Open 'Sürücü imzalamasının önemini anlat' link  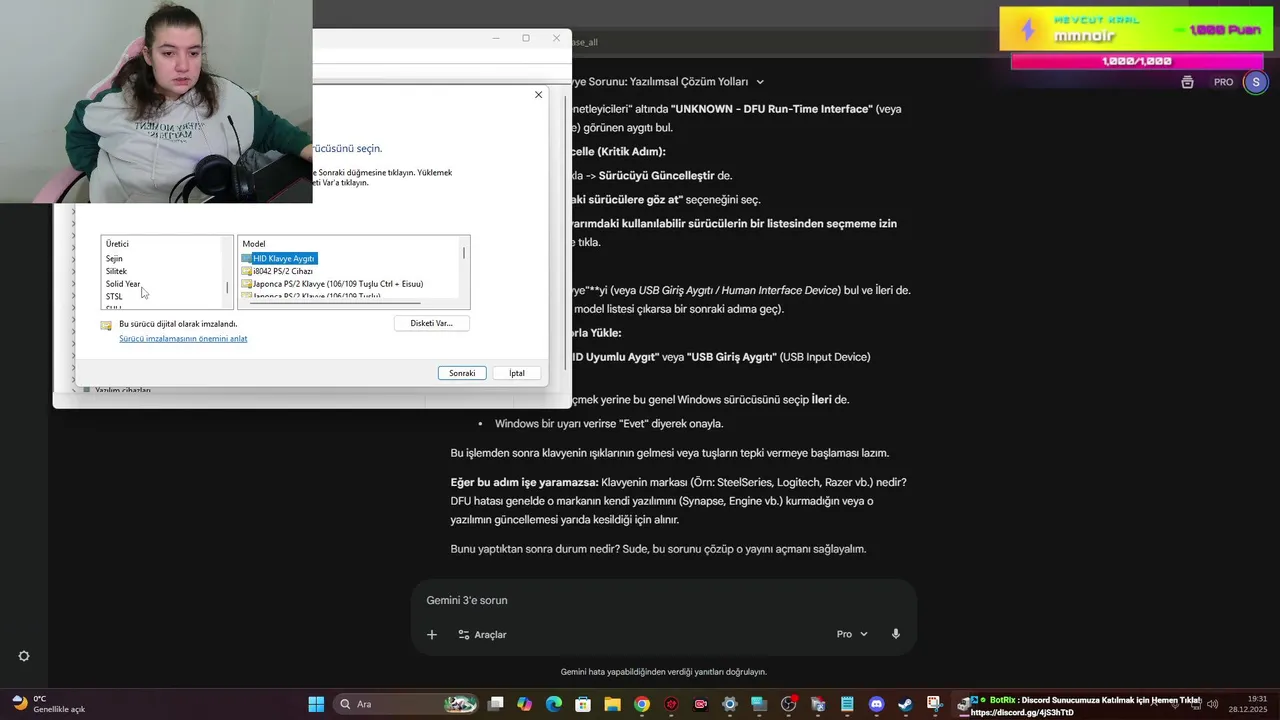[x=183, y=338]
